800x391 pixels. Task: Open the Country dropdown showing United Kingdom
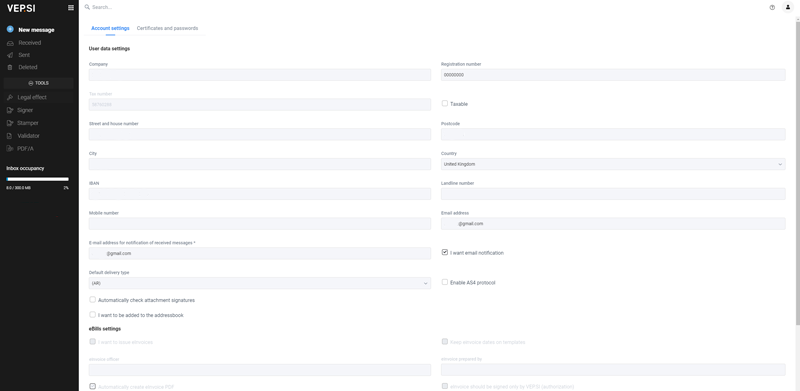(613, 164)
